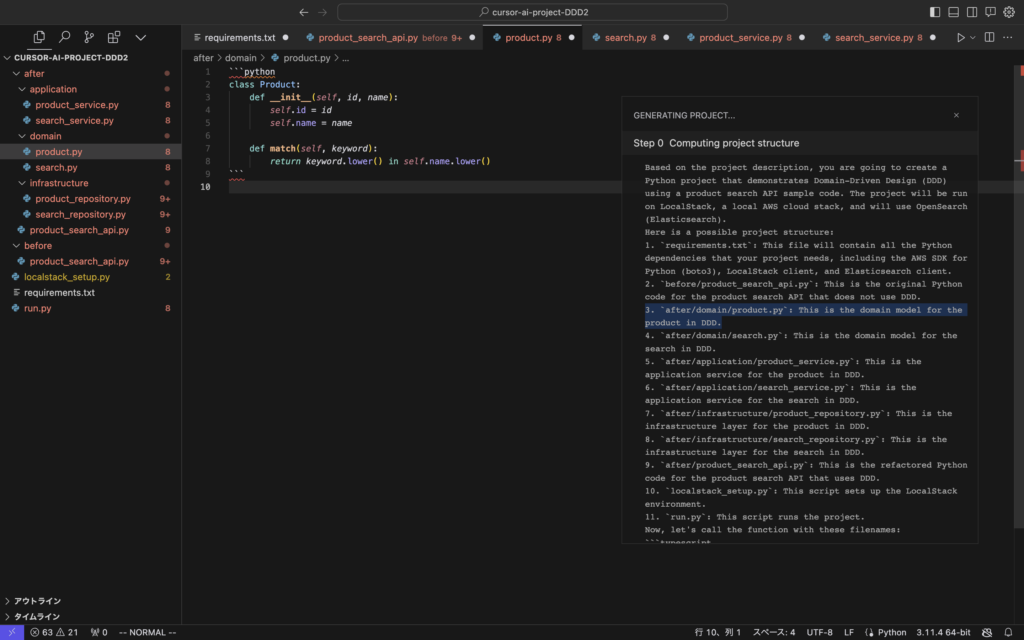Toggle the secondary sidebar layout button
1024x640 pixels.
pyautogui.click(x=971, y=12)
